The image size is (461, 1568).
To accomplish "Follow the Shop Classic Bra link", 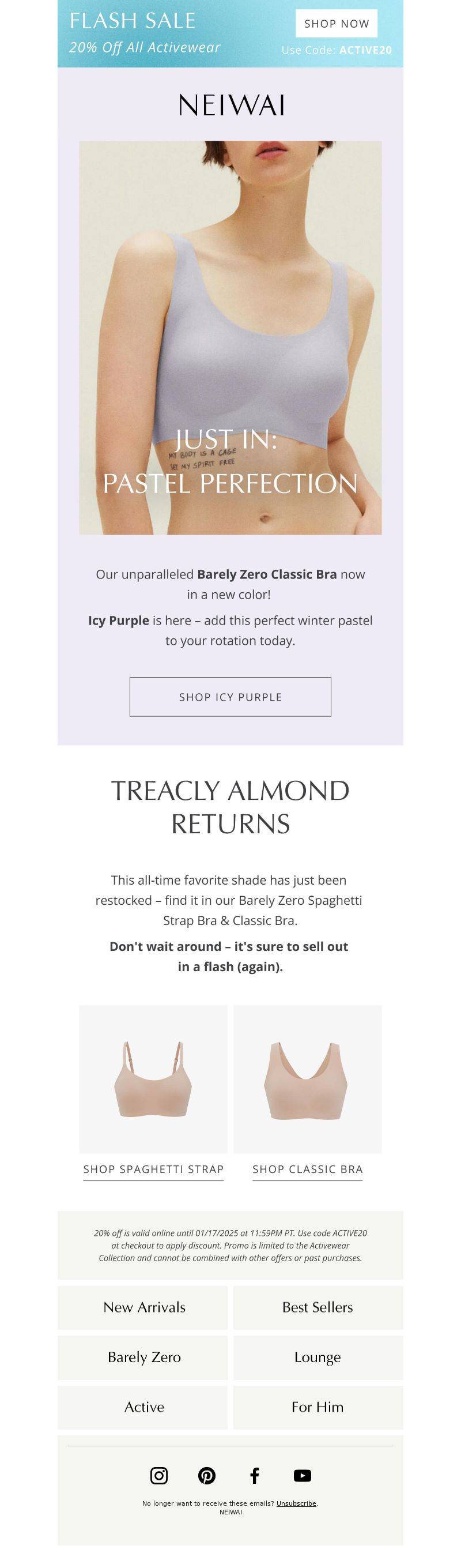I will [308, 1170].
